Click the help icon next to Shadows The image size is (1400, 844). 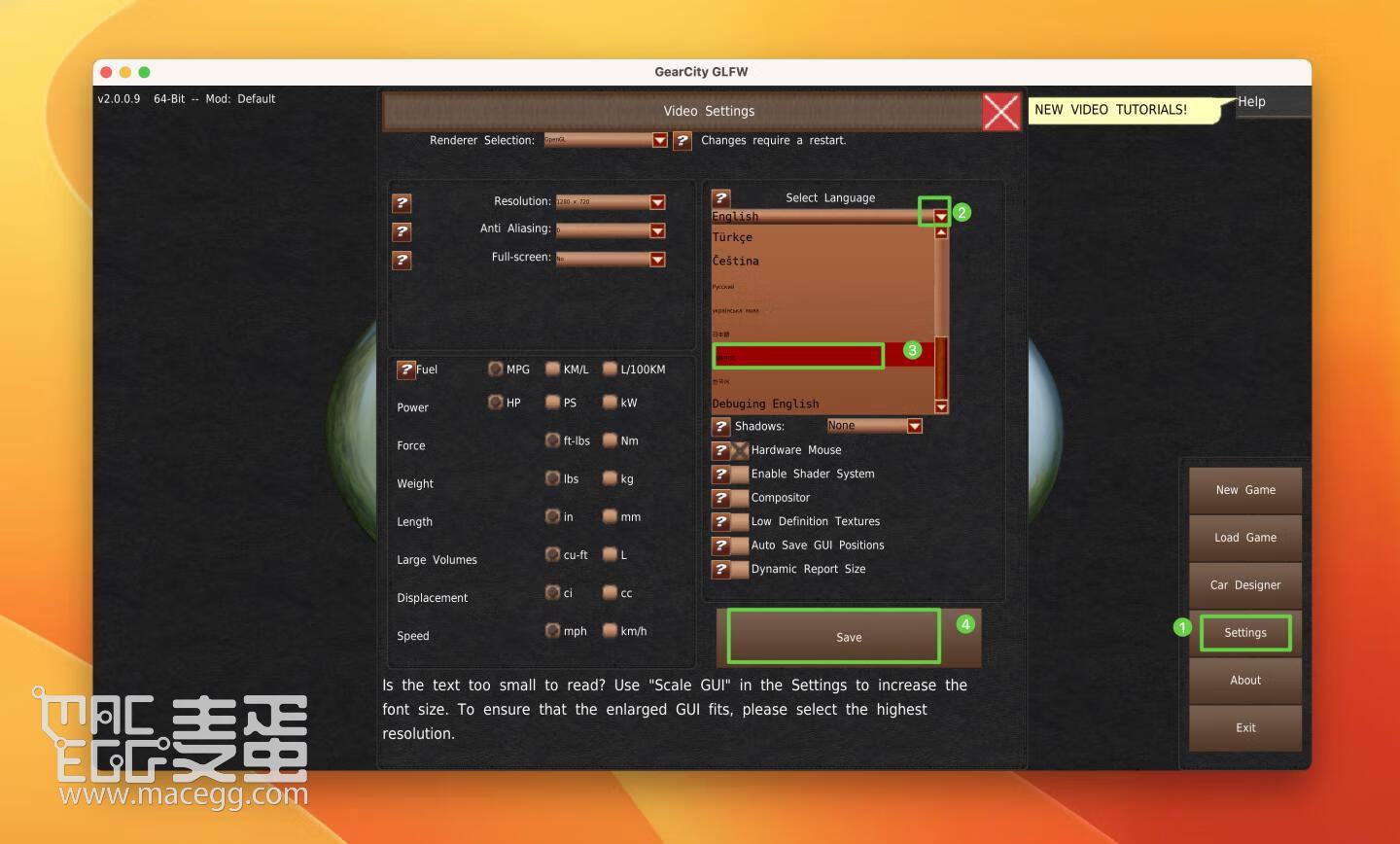(x=720, y=426)
